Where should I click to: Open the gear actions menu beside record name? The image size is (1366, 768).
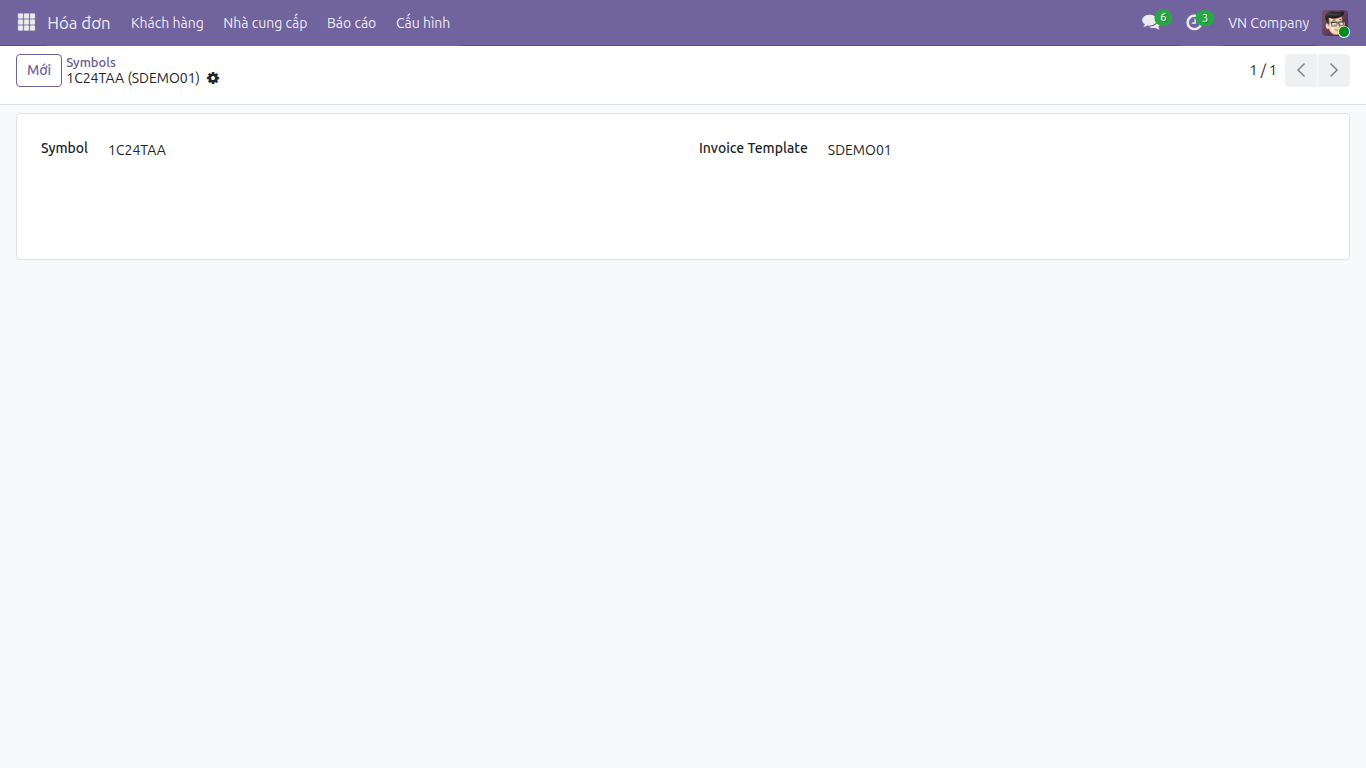(213, 78)
